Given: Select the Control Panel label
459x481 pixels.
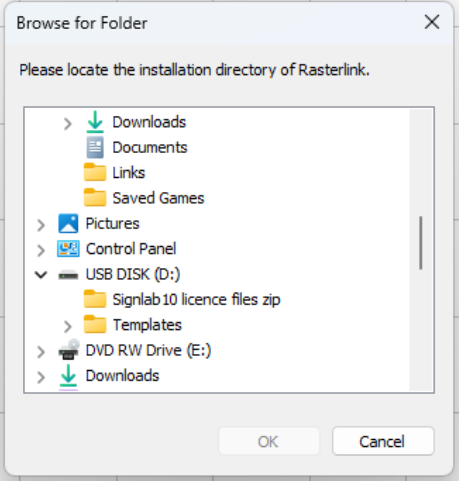Looking at the screenshot, I should tap(131, 249).
